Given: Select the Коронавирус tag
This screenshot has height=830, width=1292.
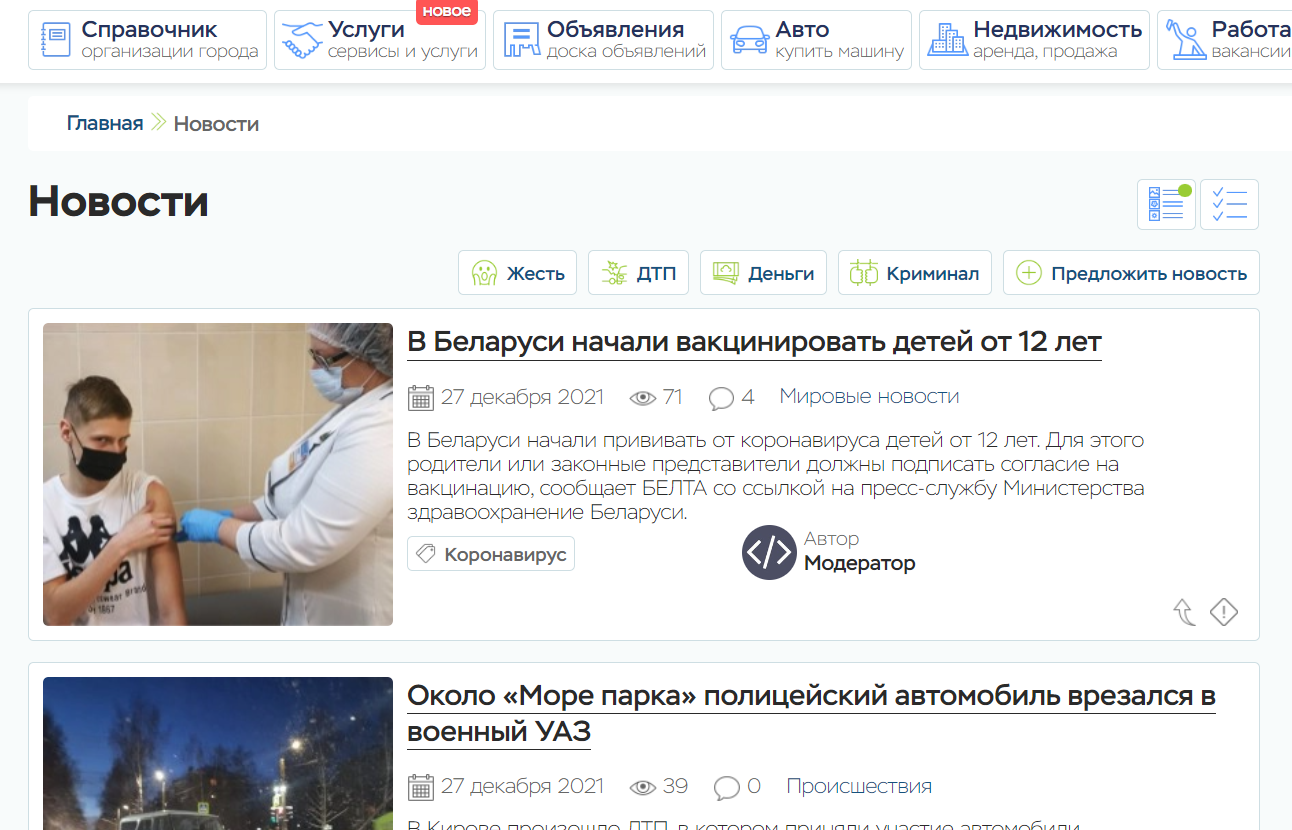Looking at the screenshot, I should click(x=491, y=554).
